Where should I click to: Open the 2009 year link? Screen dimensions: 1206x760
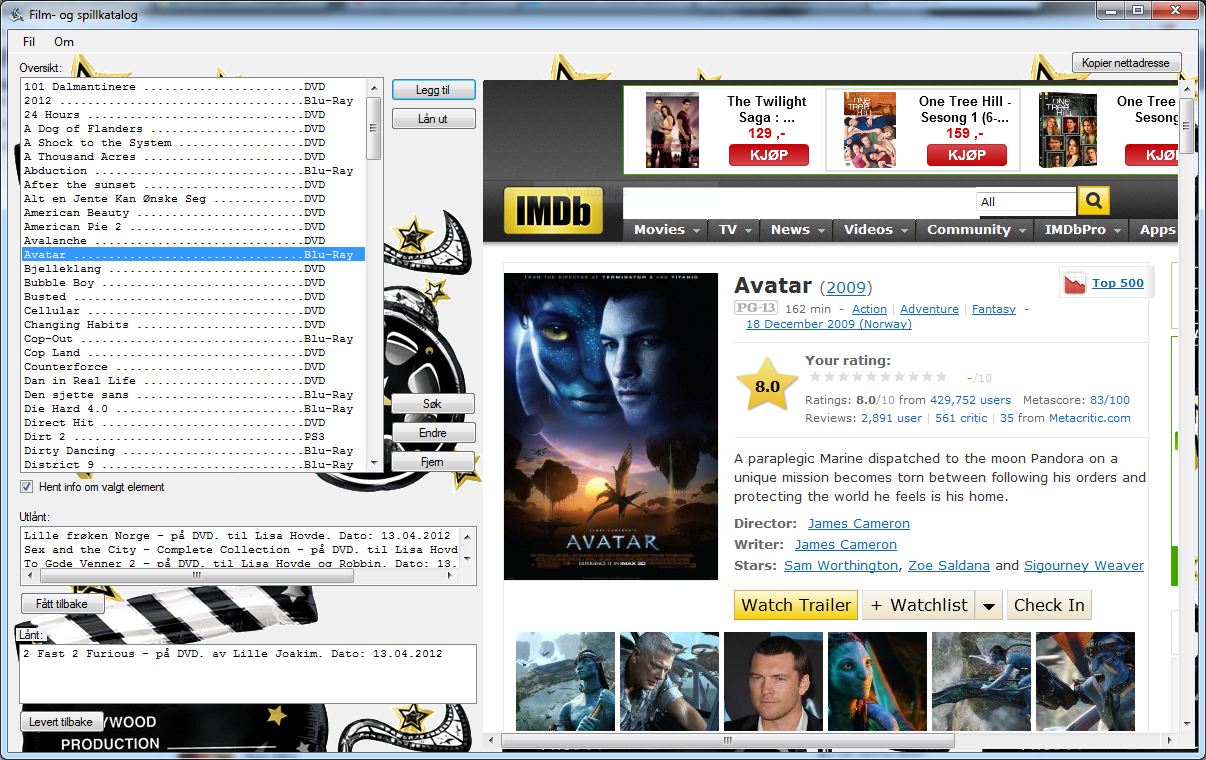(845, 287)
